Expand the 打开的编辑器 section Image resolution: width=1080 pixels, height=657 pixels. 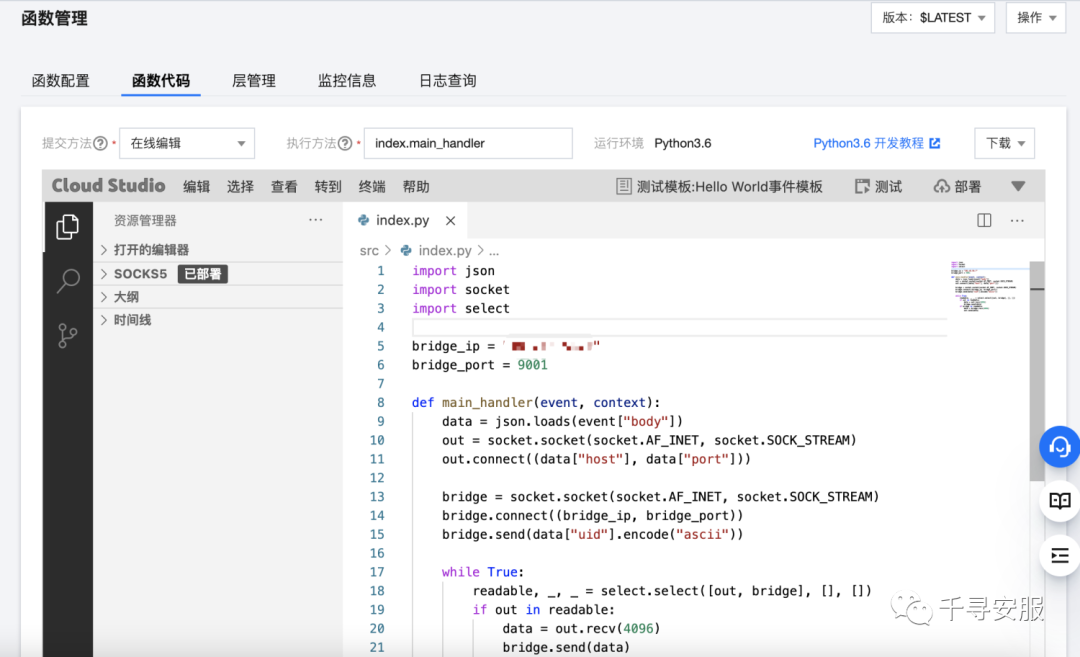coord(219,250)
